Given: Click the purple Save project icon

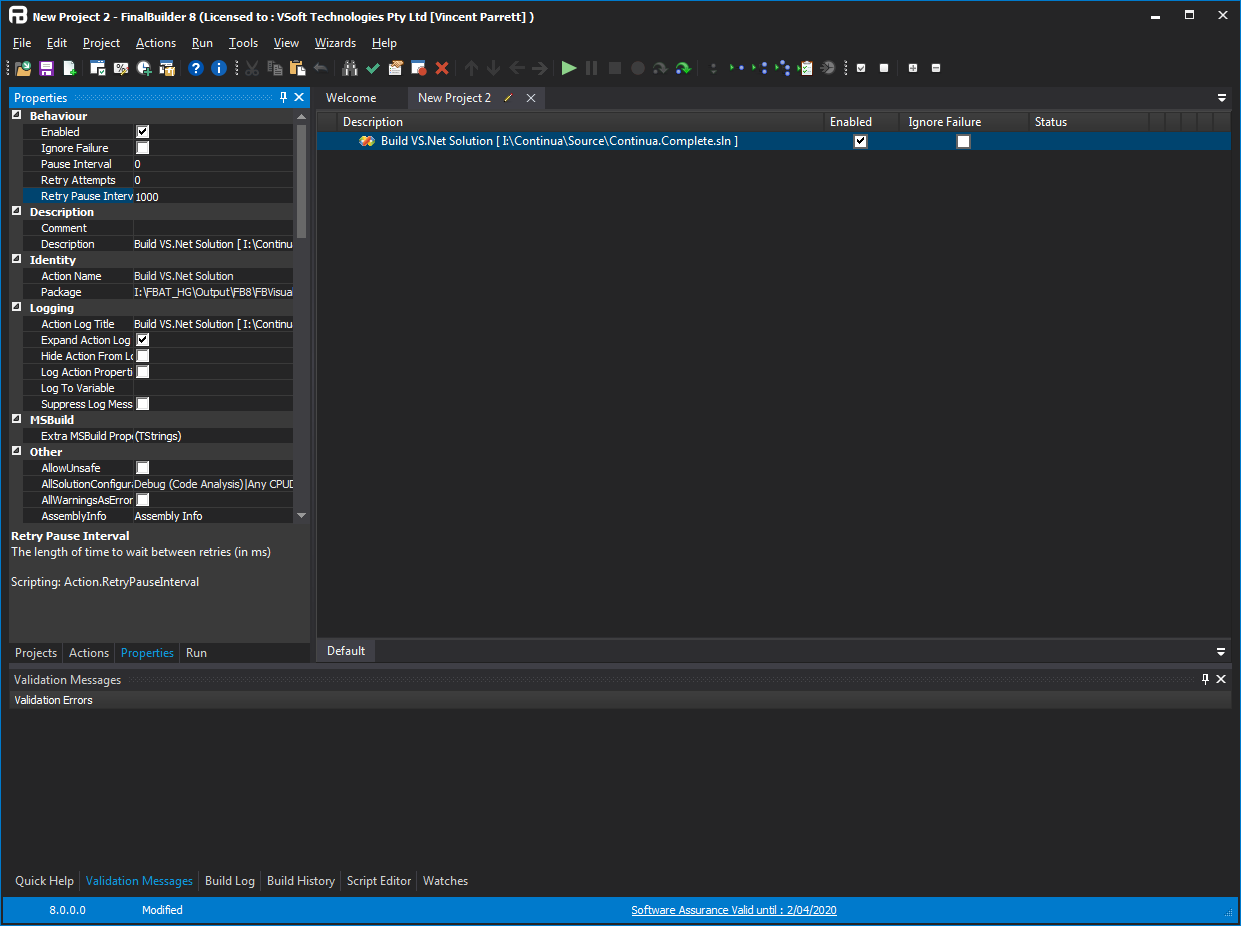Looking at the screenshot, I should 46,68.
